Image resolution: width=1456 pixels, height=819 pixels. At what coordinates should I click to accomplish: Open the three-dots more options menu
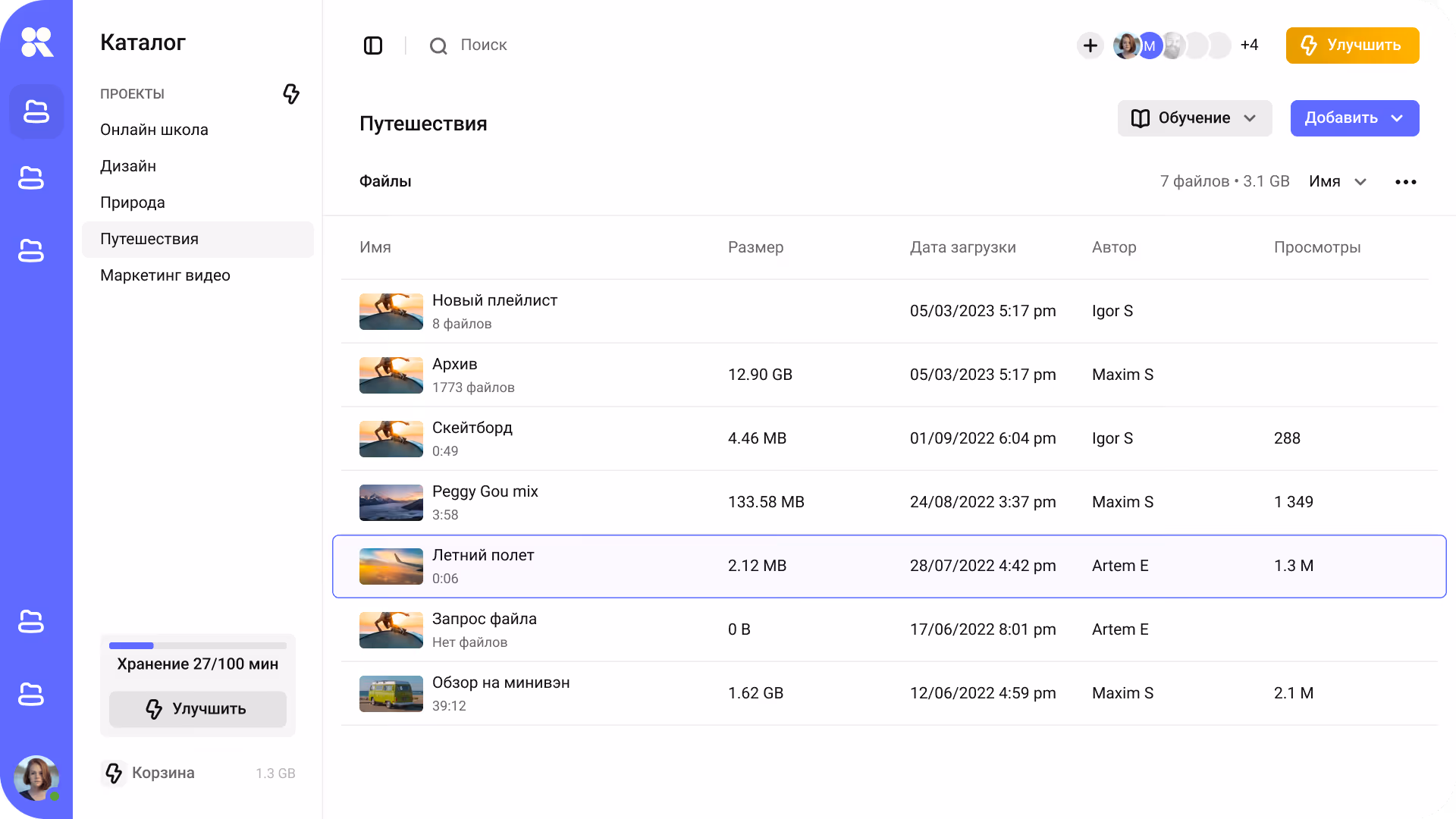pyautogui.click(x=1405, y=182)
